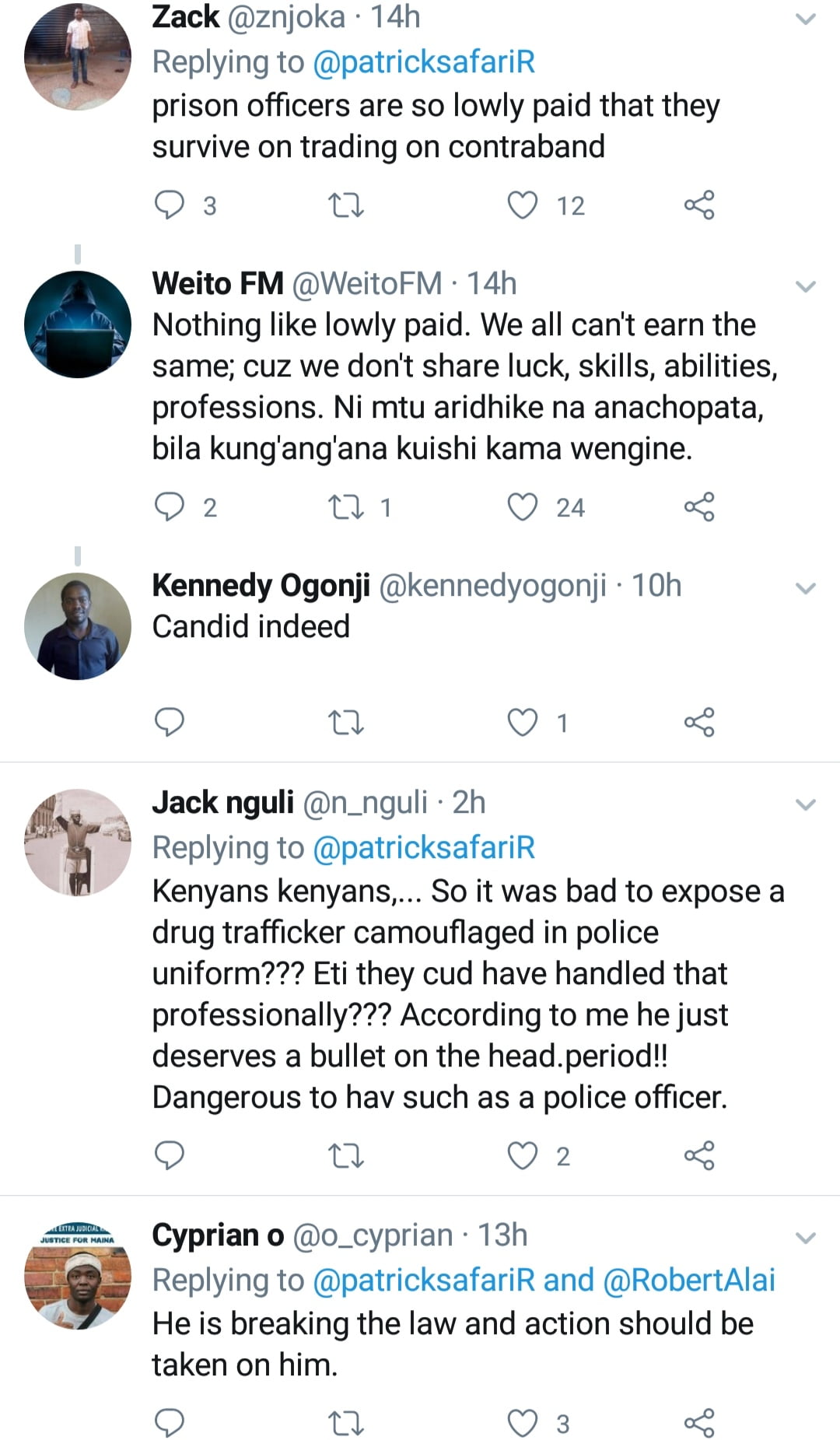
Task: Retweet Cyprian o's tweet
Action: click(x=346, y=1424)
